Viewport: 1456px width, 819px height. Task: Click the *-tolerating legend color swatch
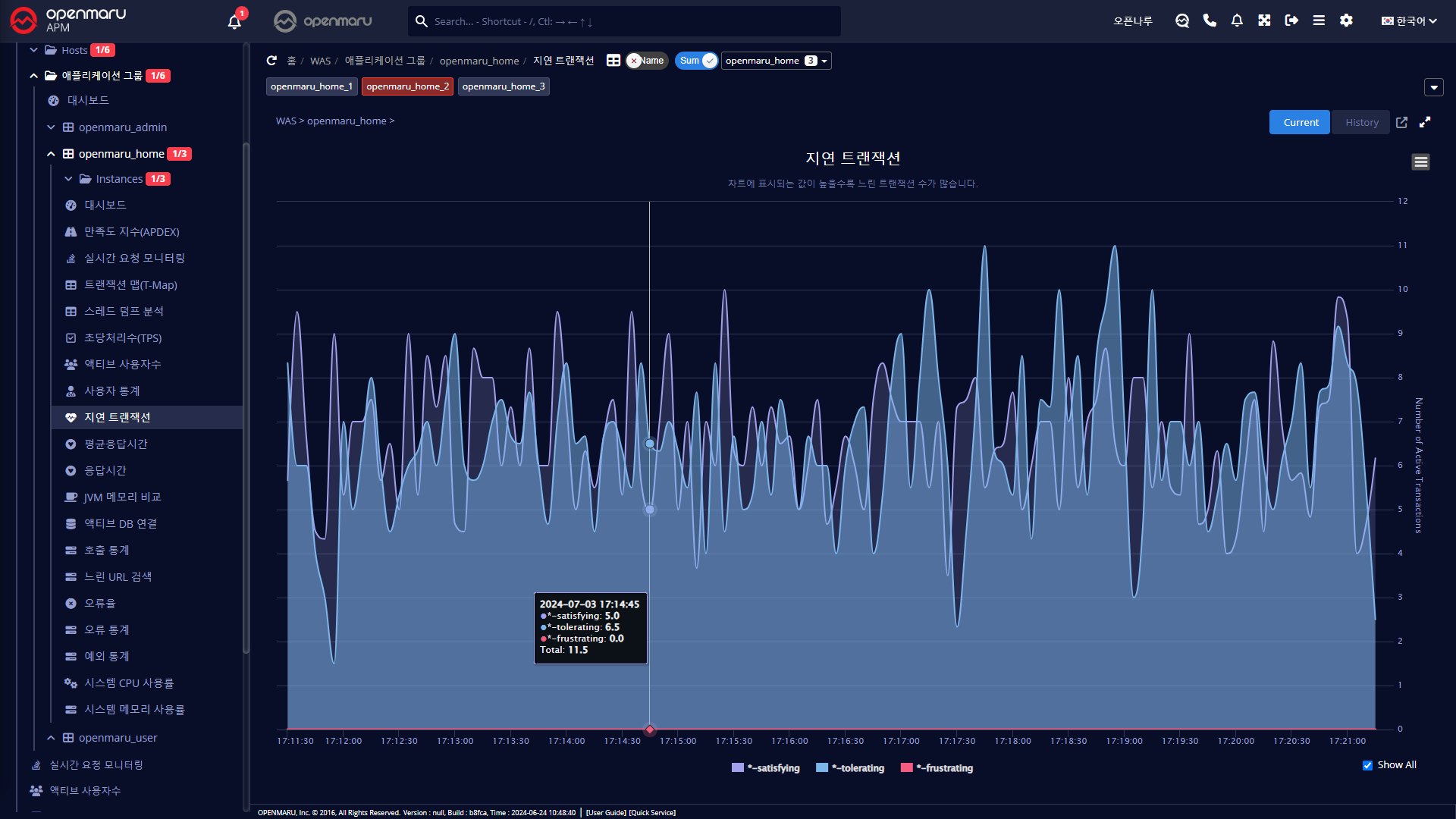coord(821,768)
